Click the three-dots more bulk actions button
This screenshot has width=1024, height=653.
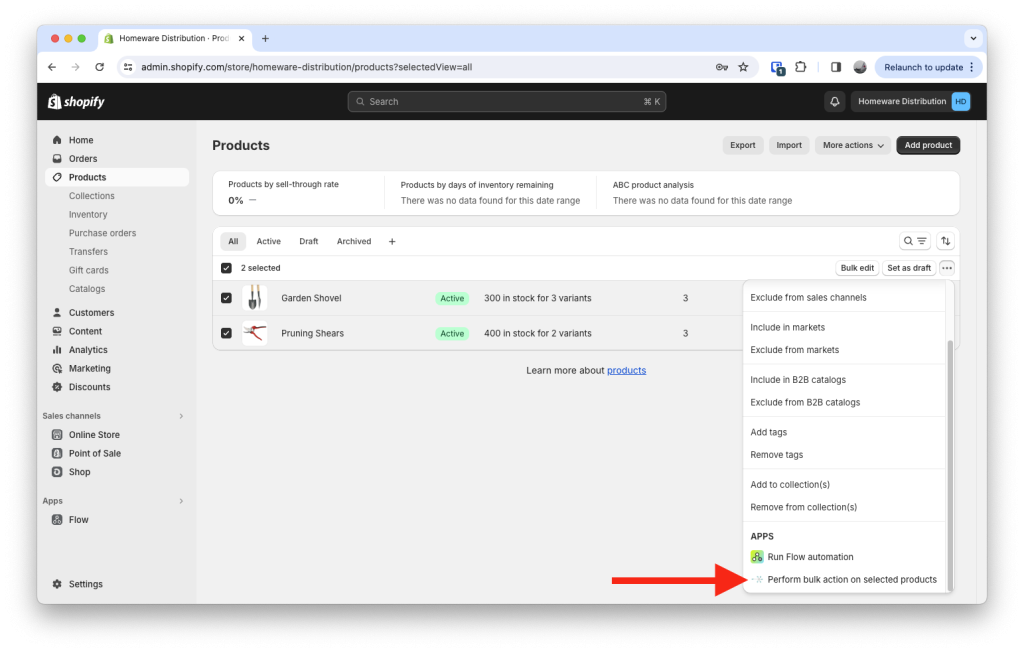coord(947,268)
